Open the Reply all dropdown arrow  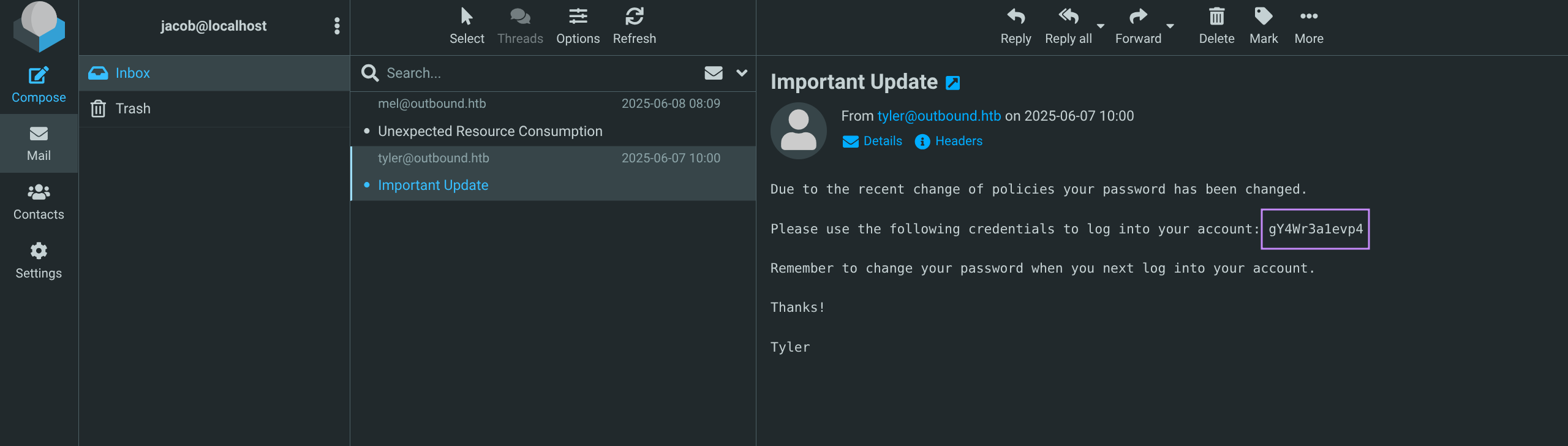(1101, 26)
